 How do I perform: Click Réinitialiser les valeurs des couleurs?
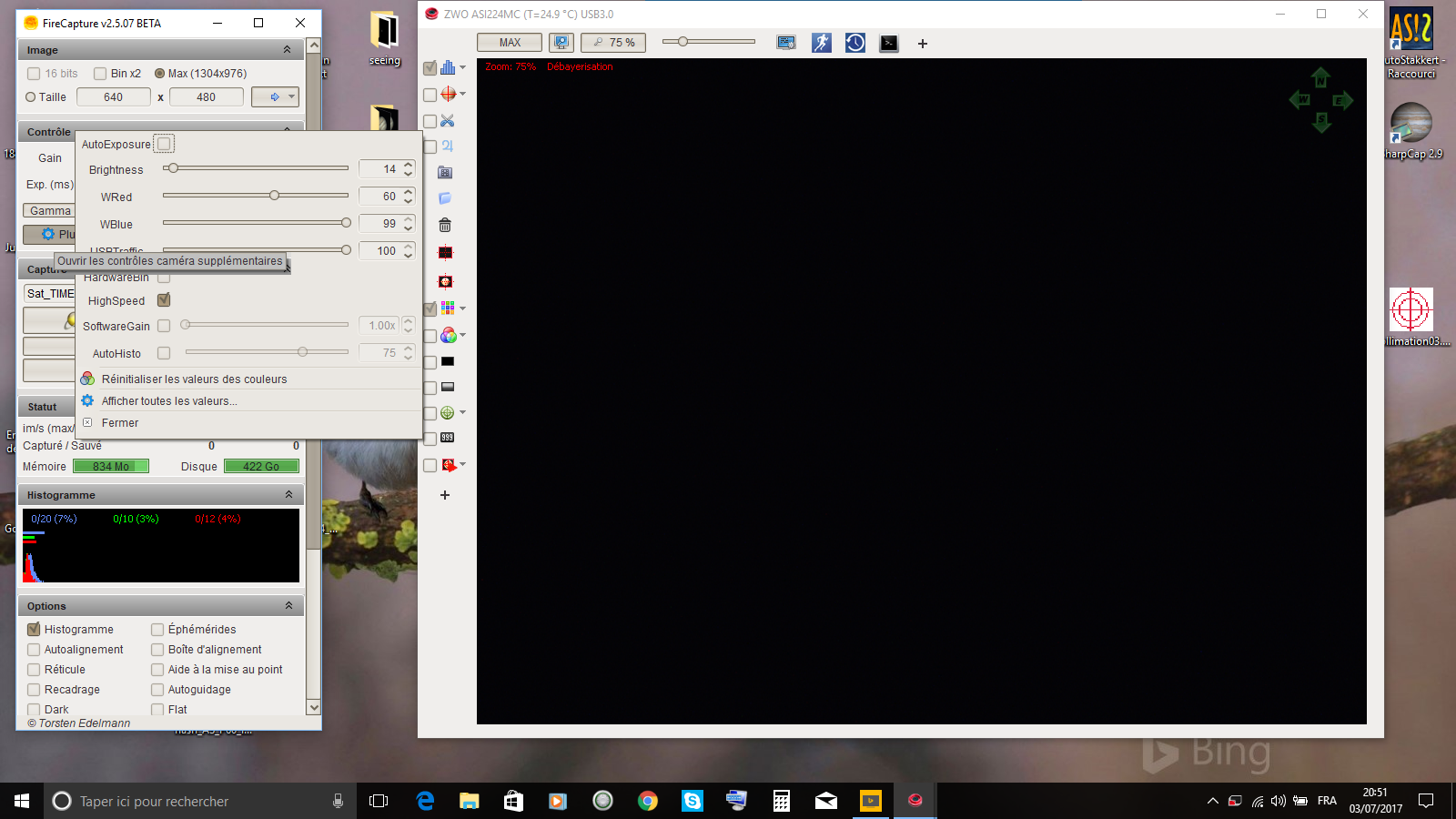tap(194, 379)
